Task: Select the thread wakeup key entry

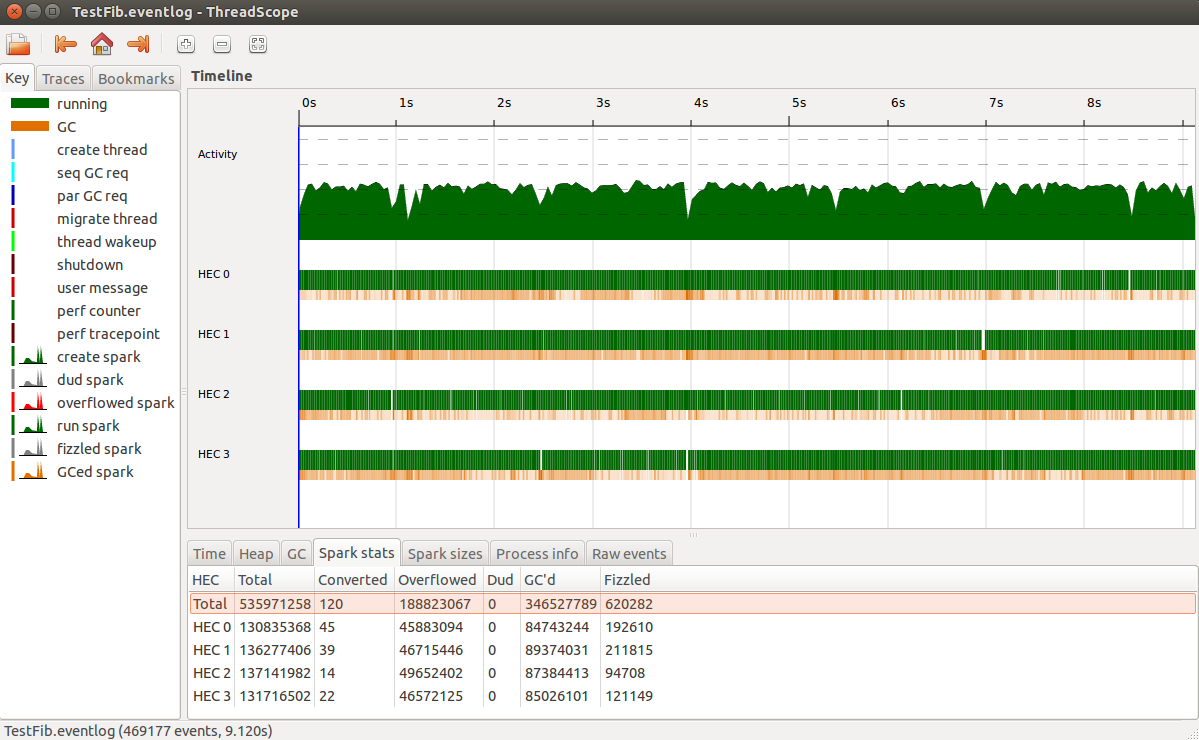Action: [106, 242]
